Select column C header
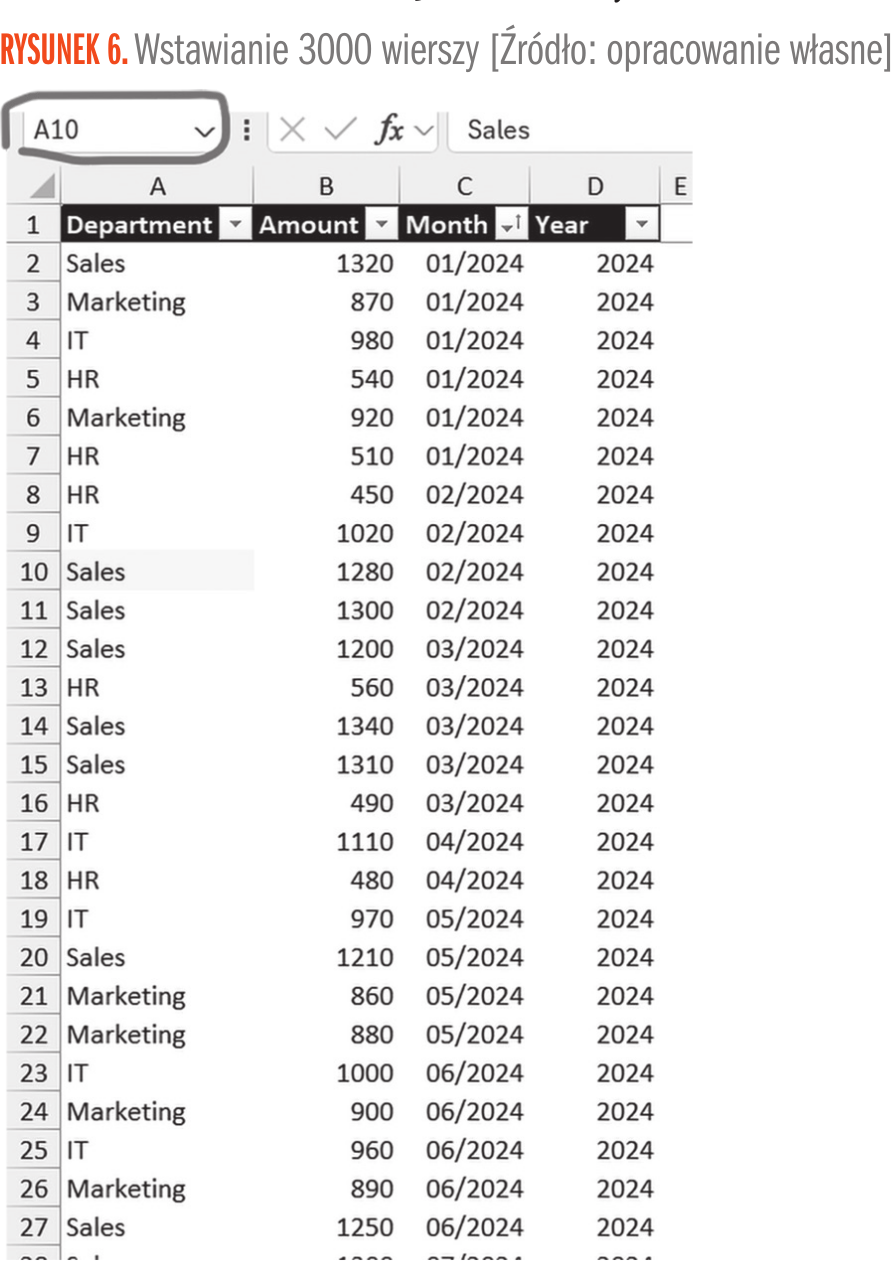Screen dimensions: 891x1261 464,186
